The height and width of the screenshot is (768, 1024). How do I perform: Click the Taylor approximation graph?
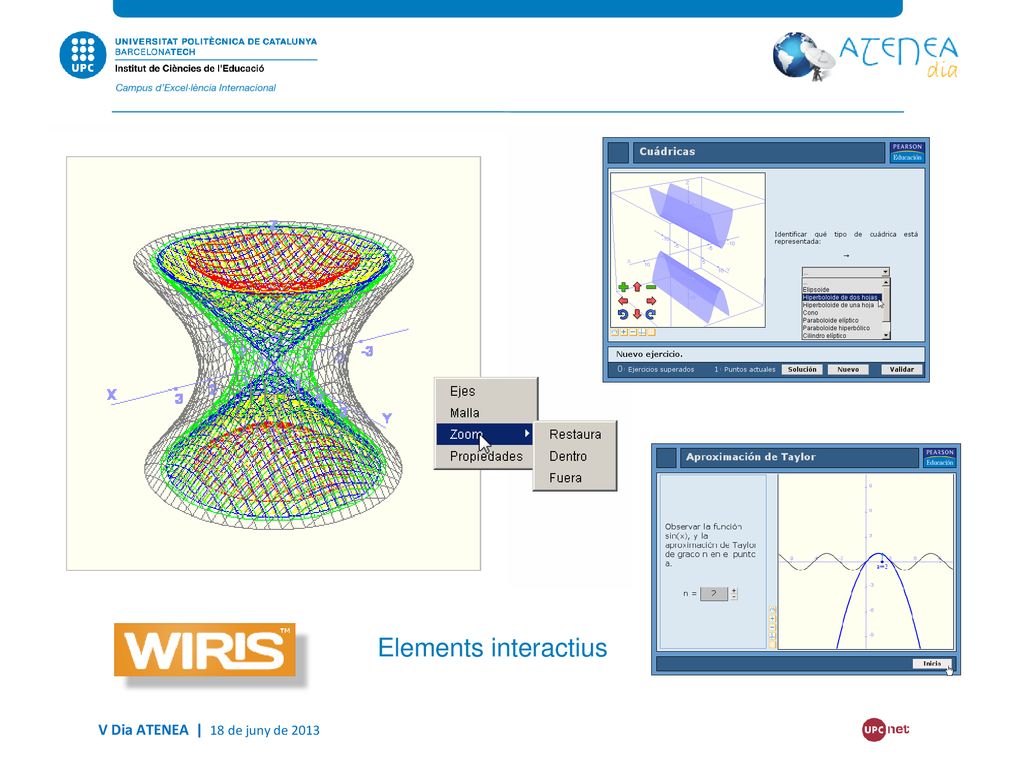coord(866,561)
